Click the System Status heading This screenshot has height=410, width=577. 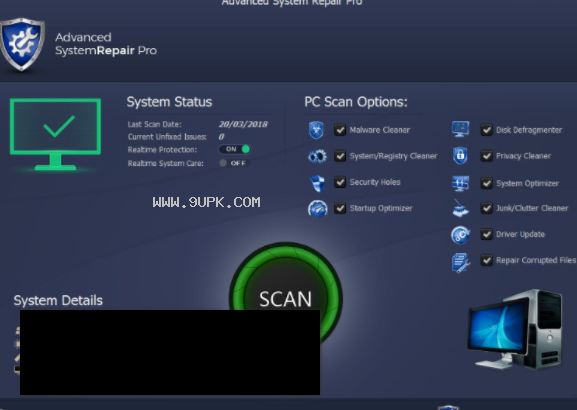point(169,102)
